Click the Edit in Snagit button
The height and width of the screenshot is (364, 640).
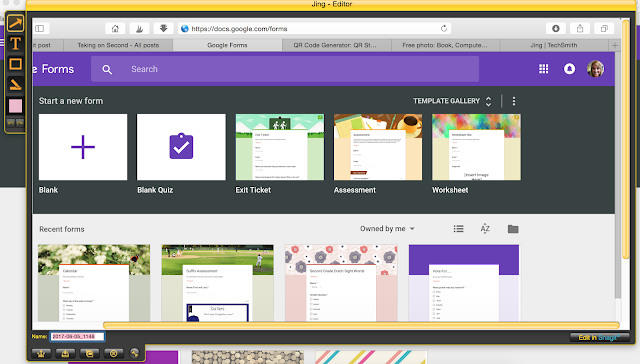point(599,337)
